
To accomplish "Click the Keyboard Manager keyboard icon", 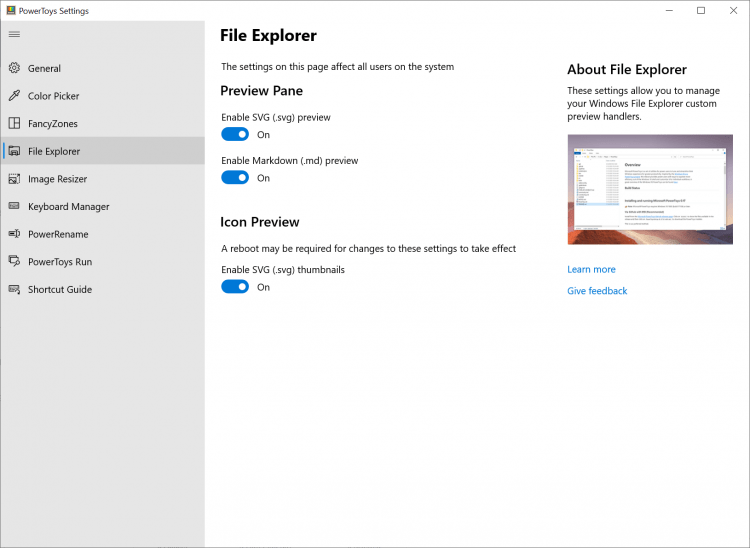I will (14, 207).
